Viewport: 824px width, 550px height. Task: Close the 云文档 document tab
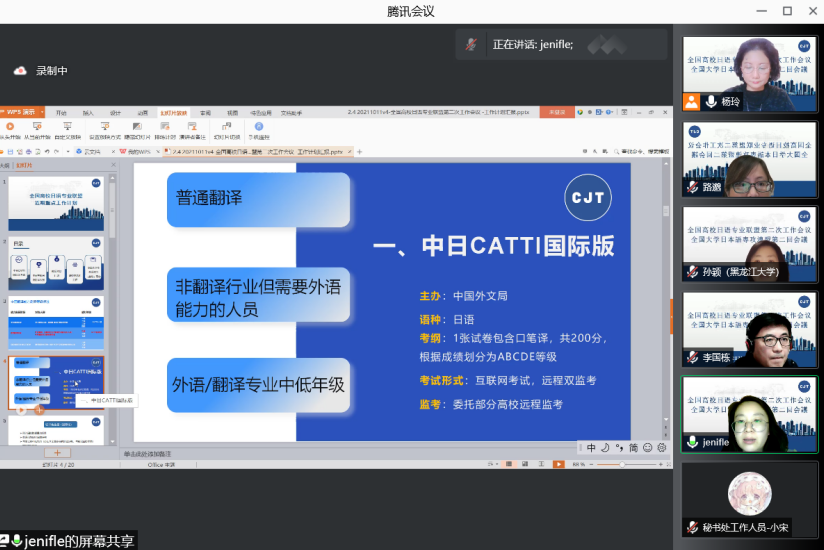point(113,152)
